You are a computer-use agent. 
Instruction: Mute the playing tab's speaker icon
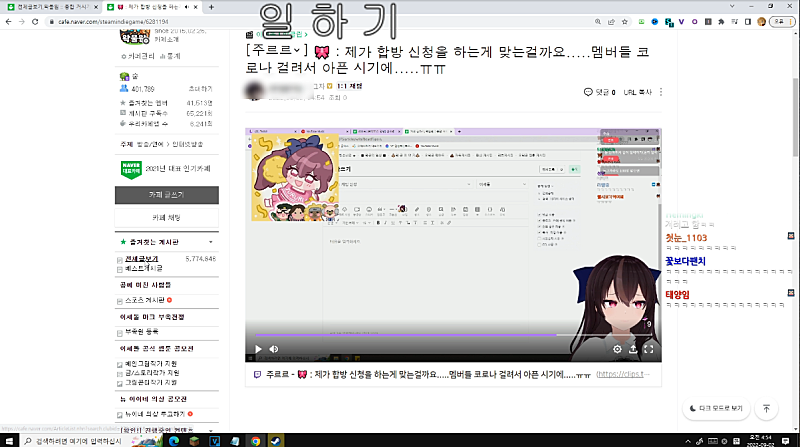pos(186,7)
